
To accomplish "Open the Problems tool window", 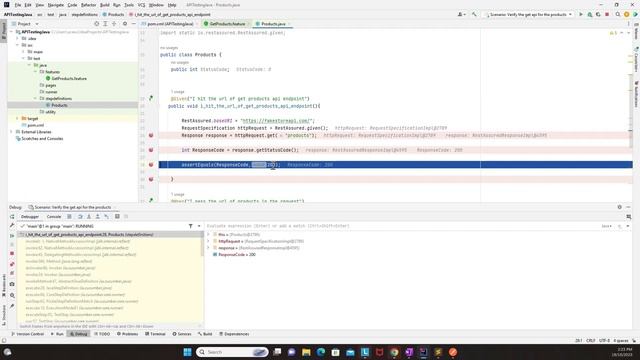I will pyautogui.click(x=127, y=334).
